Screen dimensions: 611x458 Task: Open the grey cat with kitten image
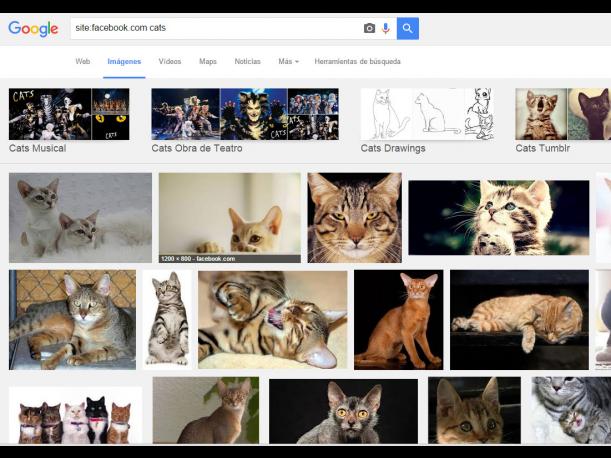coord(571,410)
